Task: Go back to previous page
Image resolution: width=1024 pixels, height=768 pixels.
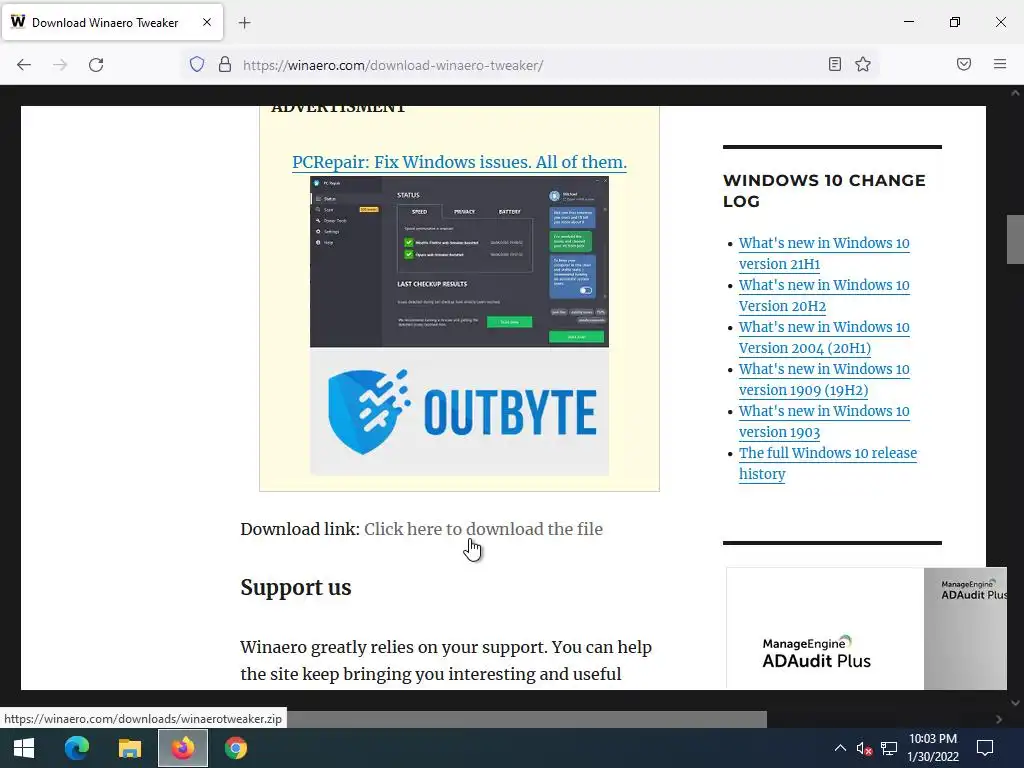Action: click(x=24, y=64)
